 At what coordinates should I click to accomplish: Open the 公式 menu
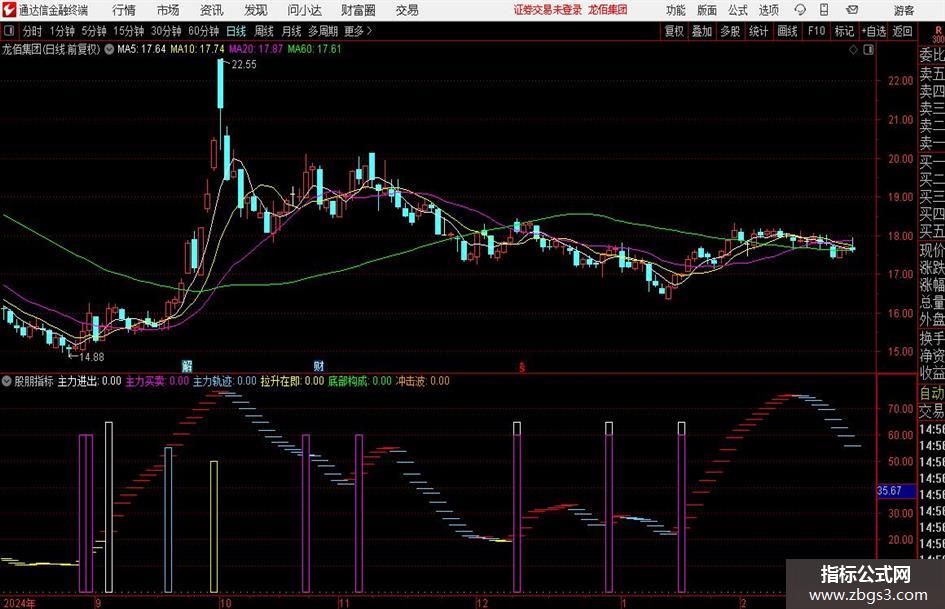[737, 10]
